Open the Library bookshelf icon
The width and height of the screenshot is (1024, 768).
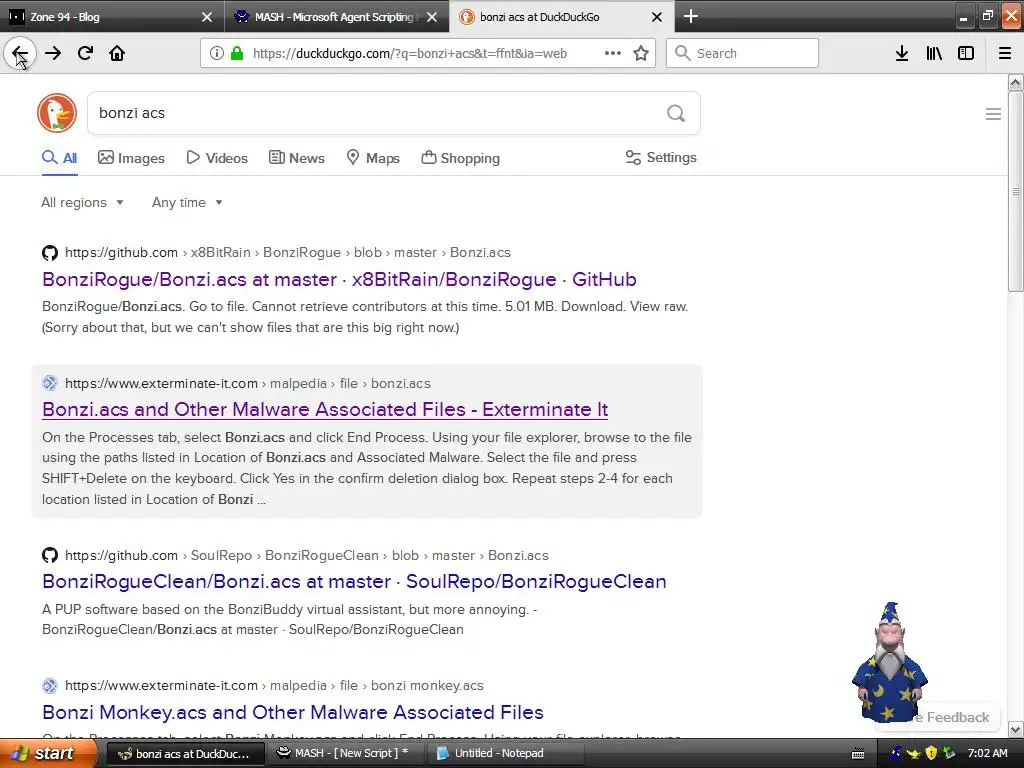tap(934, 54)
